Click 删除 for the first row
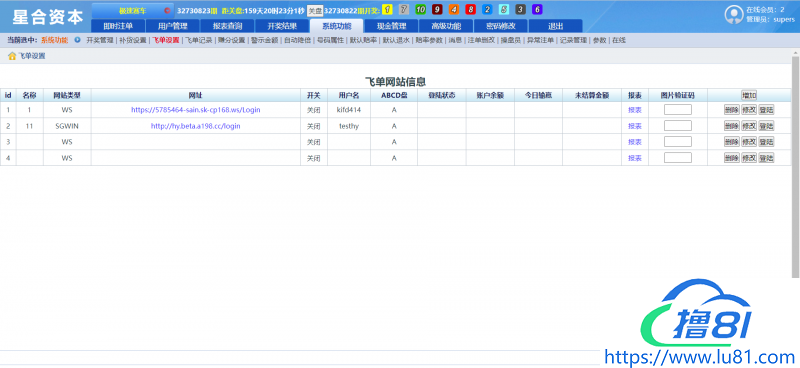800x368 pixels. [x=732, y=110]
